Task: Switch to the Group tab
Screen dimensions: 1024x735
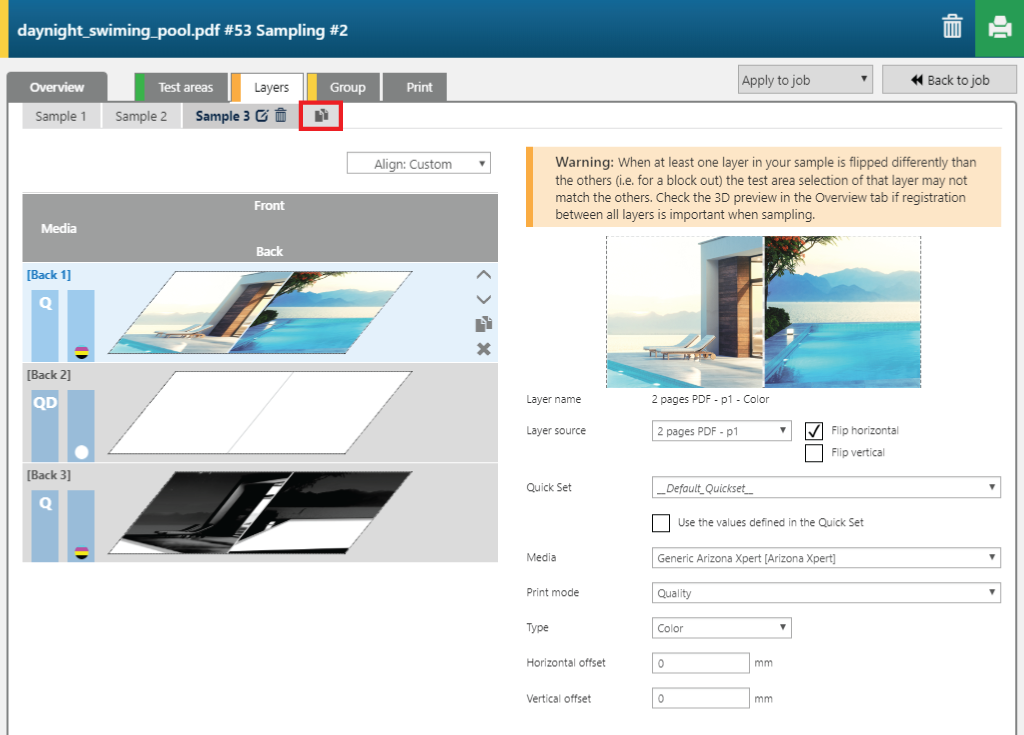Action: pyautogui.click(x=344, y=87)
